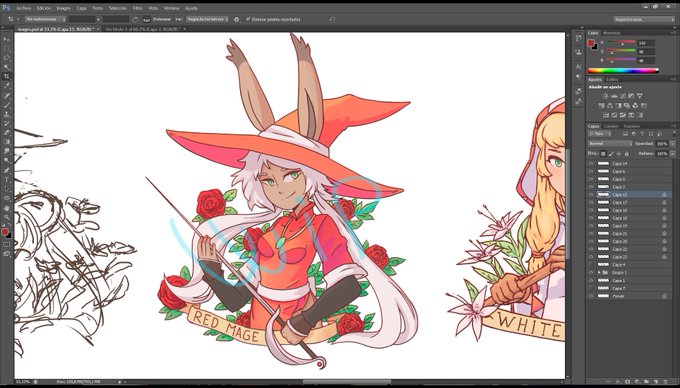
Task: Switch to the Sin título-1 document tab
Action: (x=143, y=29)
